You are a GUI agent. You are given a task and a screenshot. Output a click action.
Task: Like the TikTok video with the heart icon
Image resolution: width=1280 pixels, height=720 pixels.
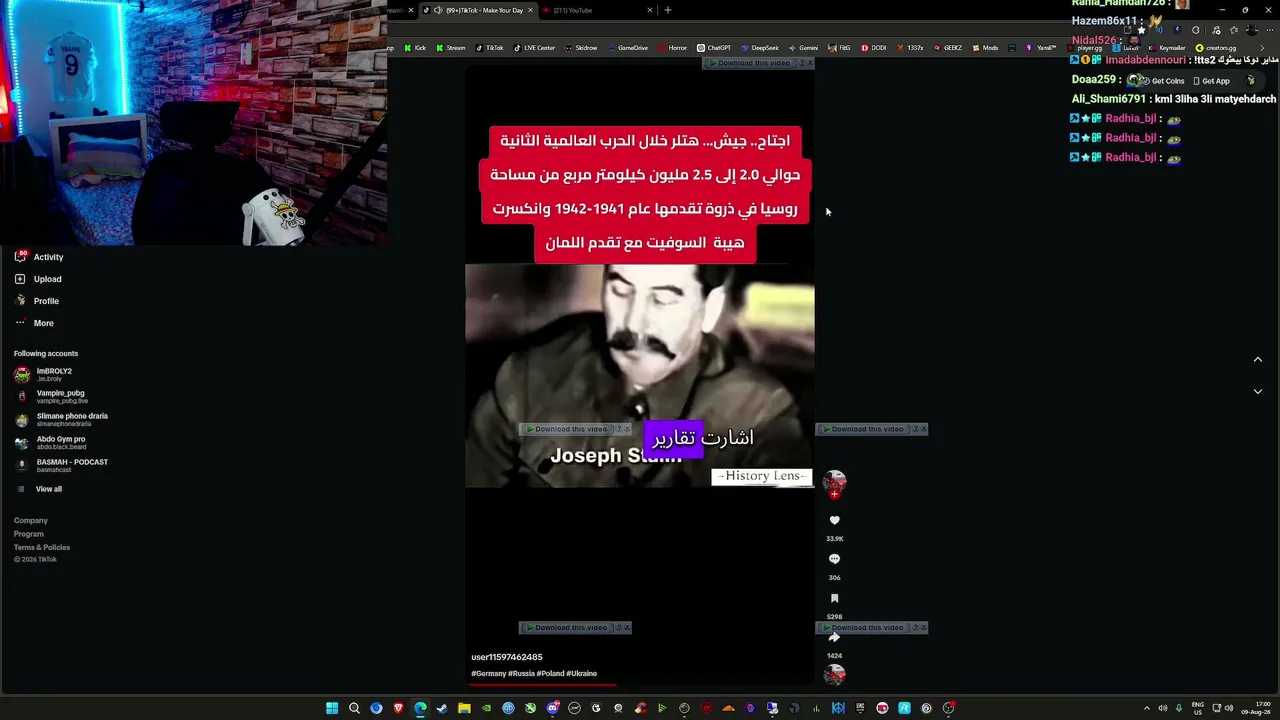834,520
